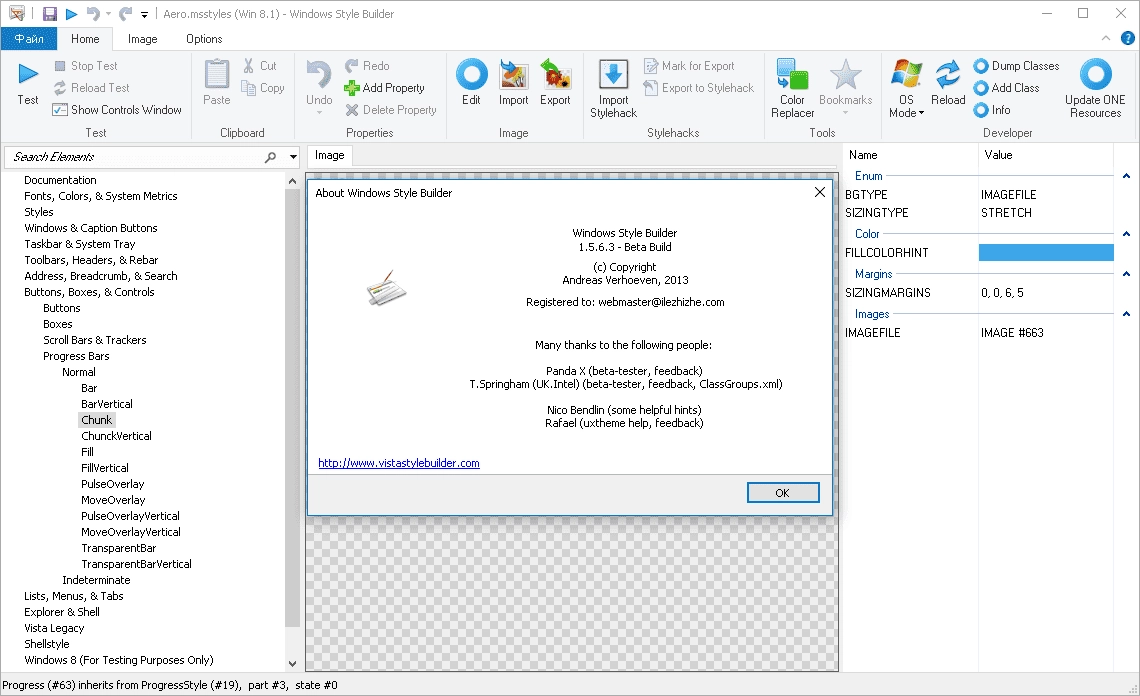Click the Save icon in title bar
Viewport: 1140px width, 696px height.
point(49,14)
